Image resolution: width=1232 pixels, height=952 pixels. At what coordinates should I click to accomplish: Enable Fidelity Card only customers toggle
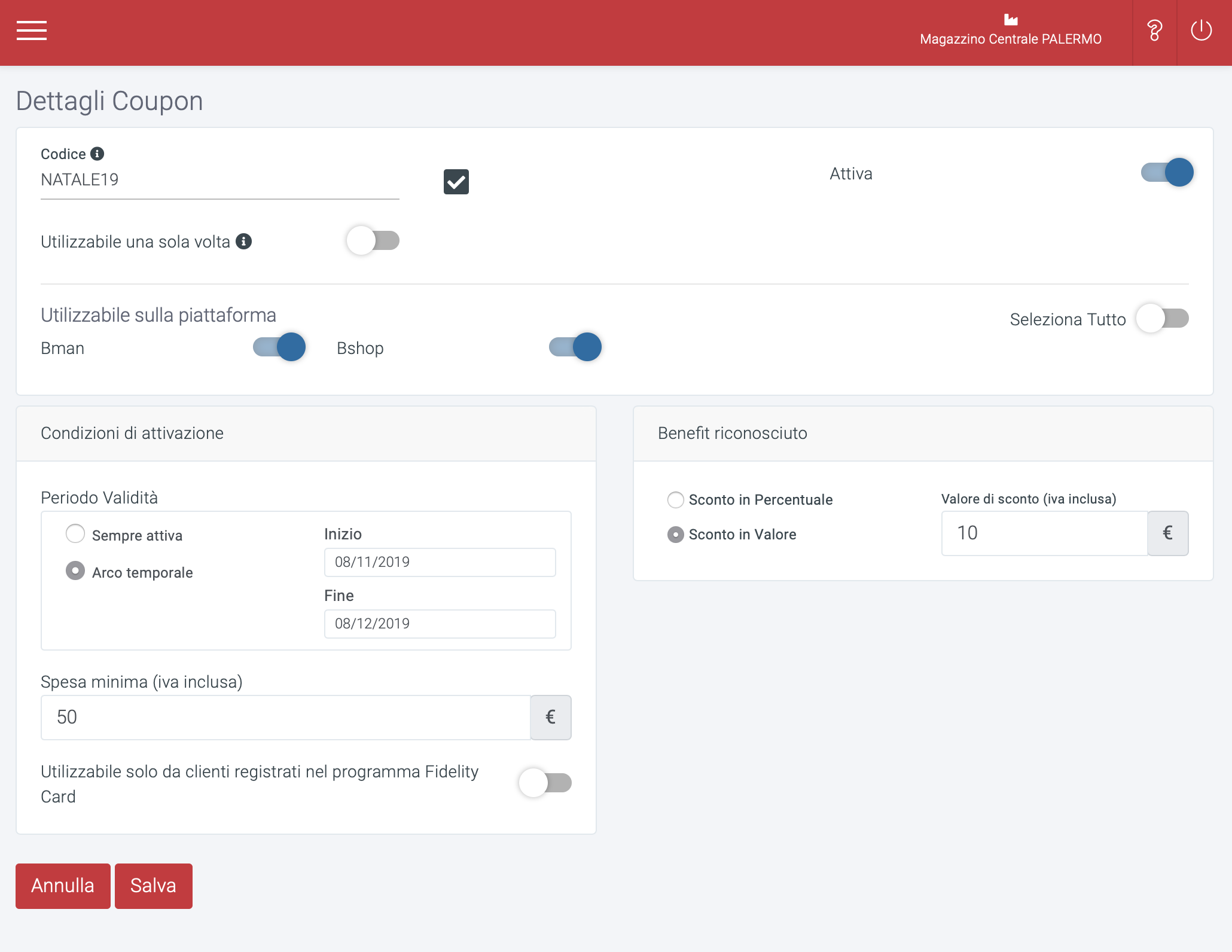tap(545, 783)
